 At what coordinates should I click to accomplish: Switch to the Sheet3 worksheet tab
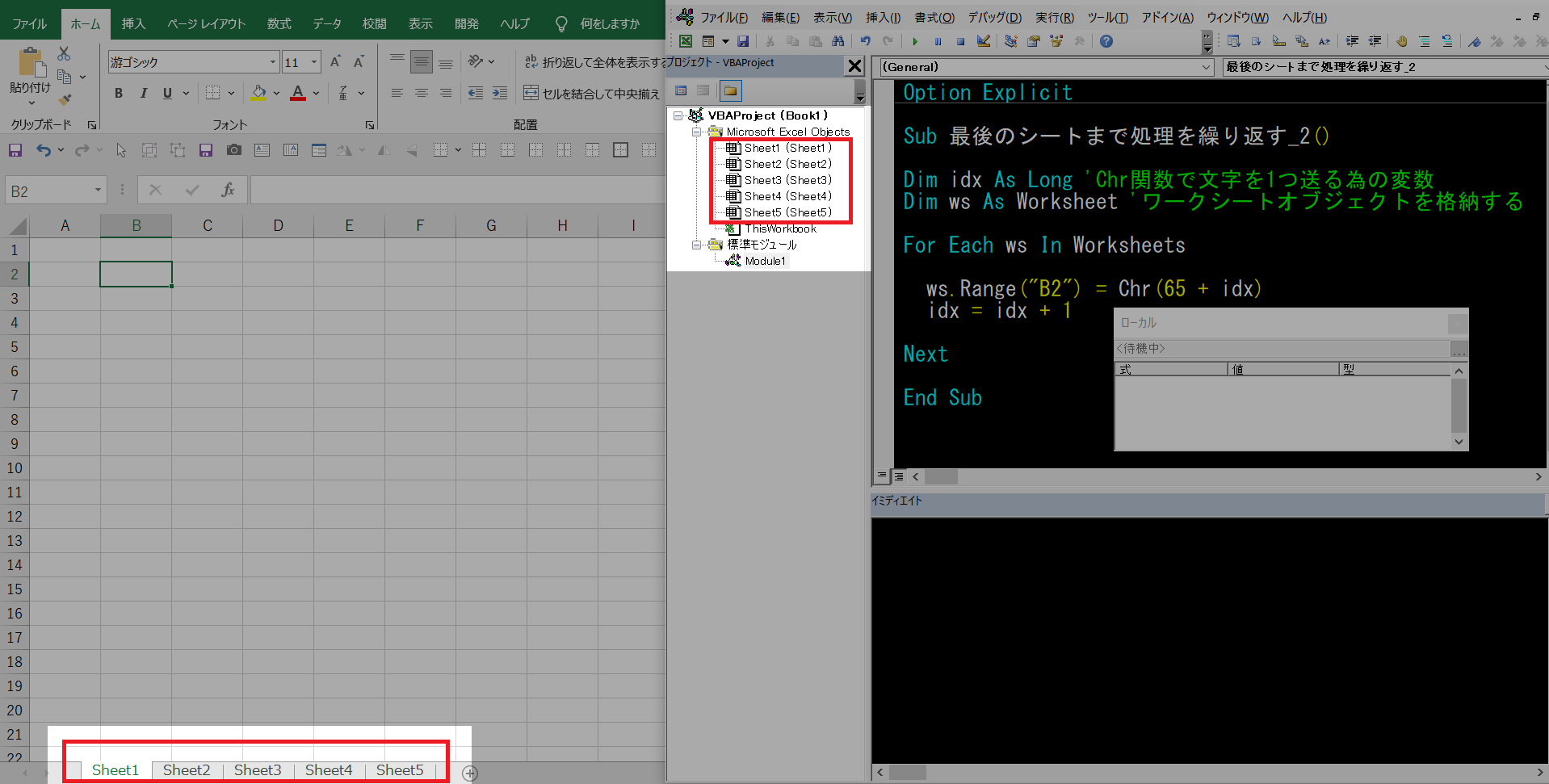pos(257,769)
